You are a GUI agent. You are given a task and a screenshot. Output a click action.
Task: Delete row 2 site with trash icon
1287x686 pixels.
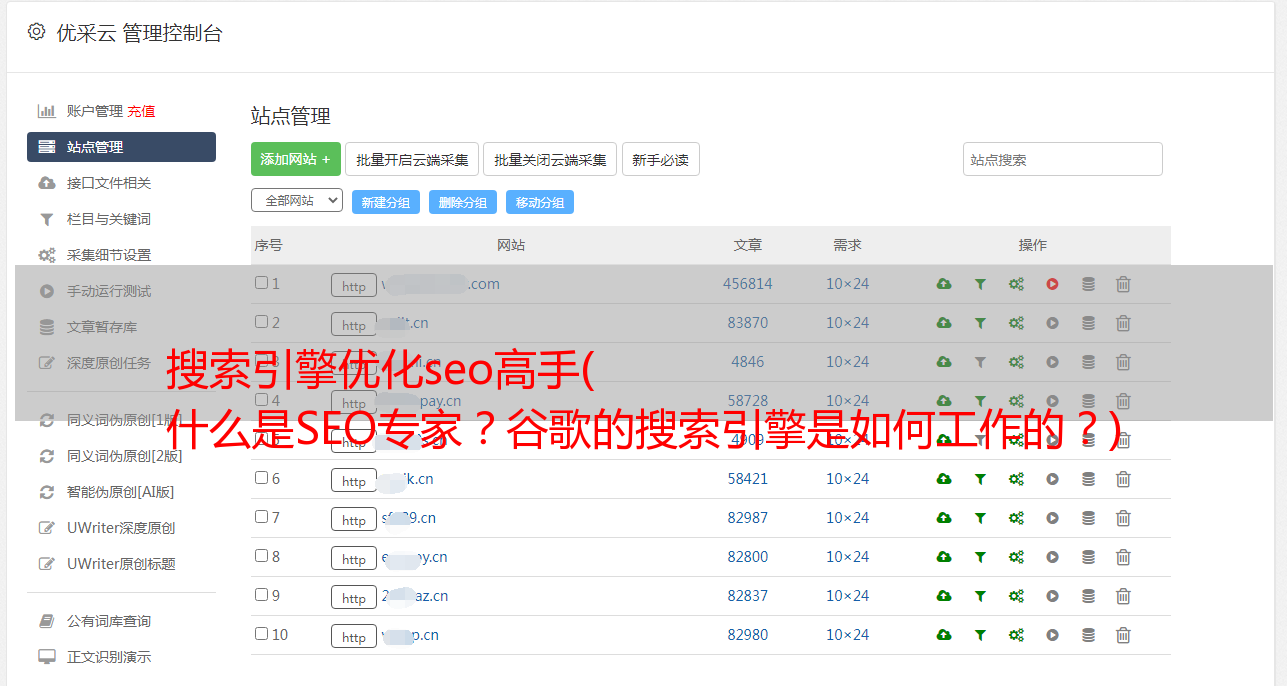1123,323
